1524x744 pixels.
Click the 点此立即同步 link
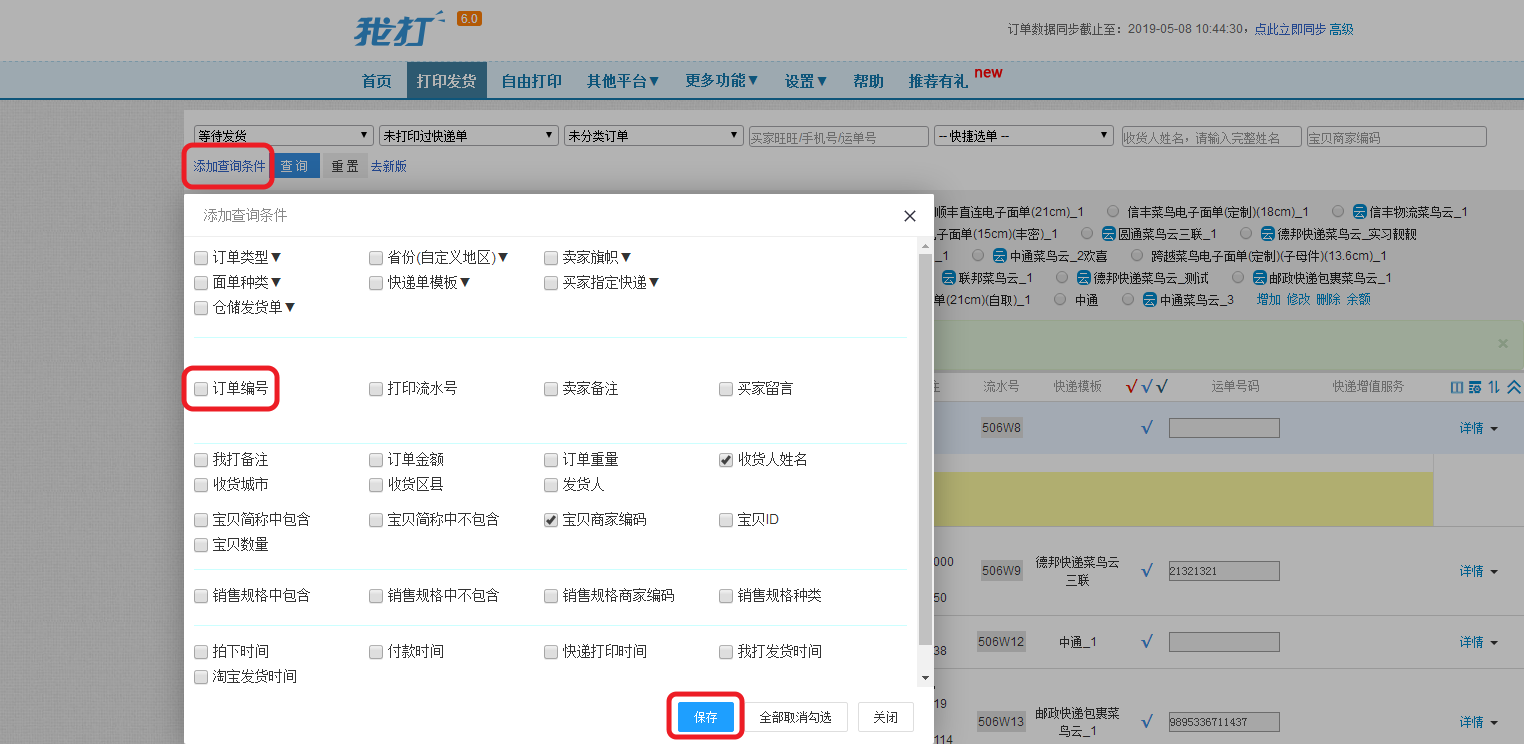(1290, 29)
